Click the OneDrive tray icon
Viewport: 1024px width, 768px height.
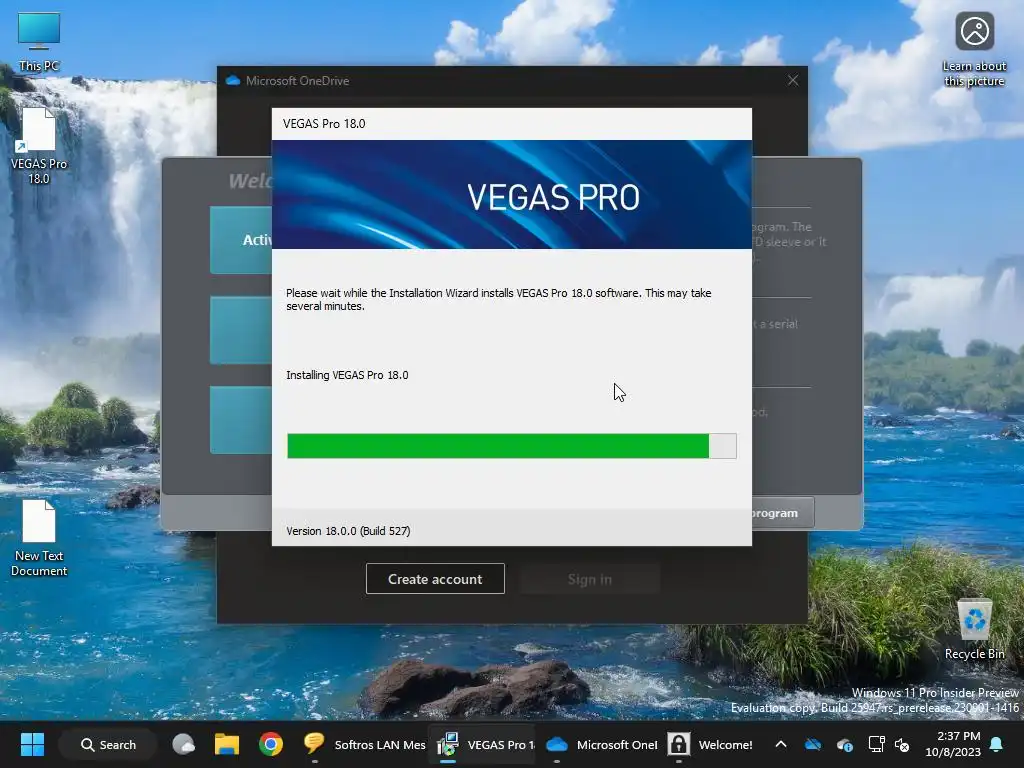click(813, 744)
